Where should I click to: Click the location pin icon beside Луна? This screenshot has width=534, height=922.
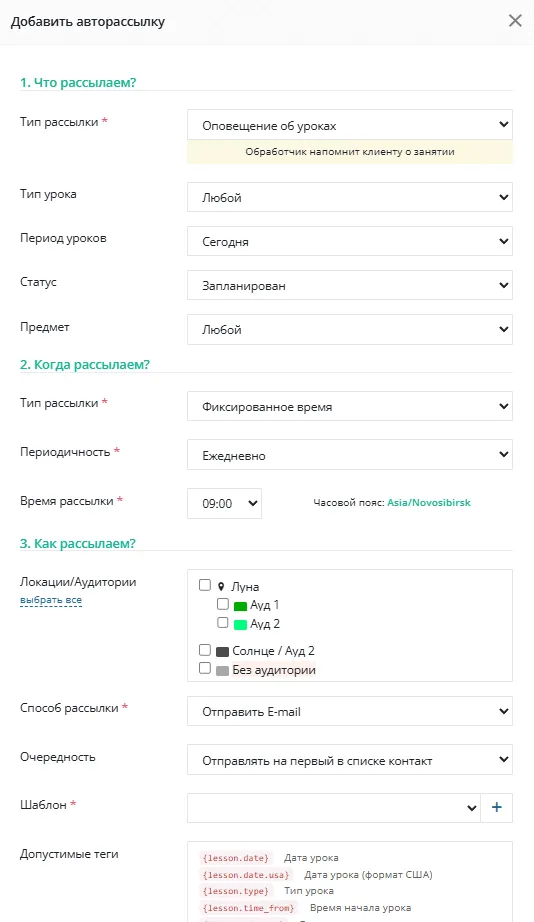221,587
